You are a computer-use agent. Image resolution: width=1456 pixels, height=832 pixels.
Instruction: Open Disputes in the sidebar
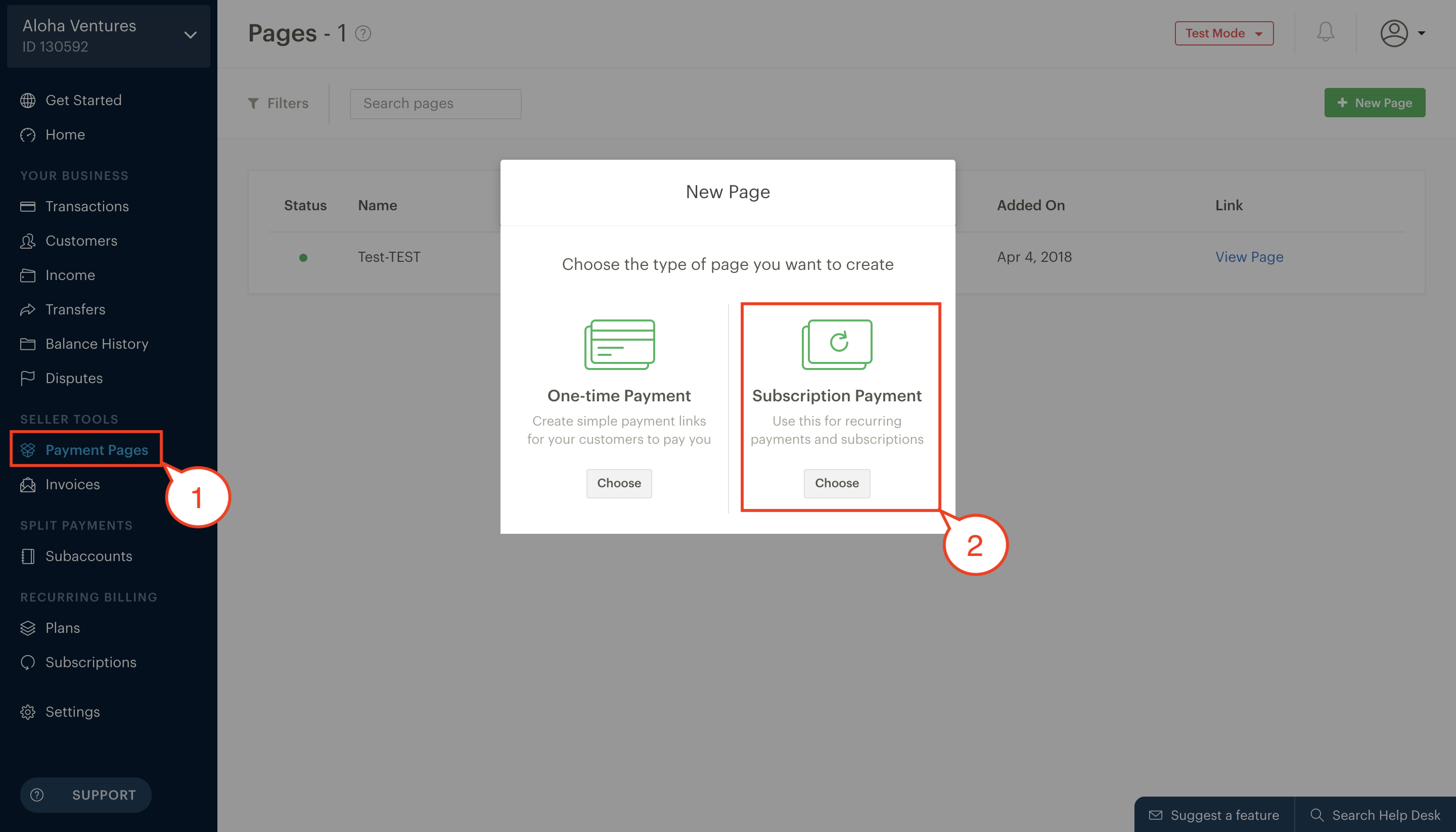(62, 378)
